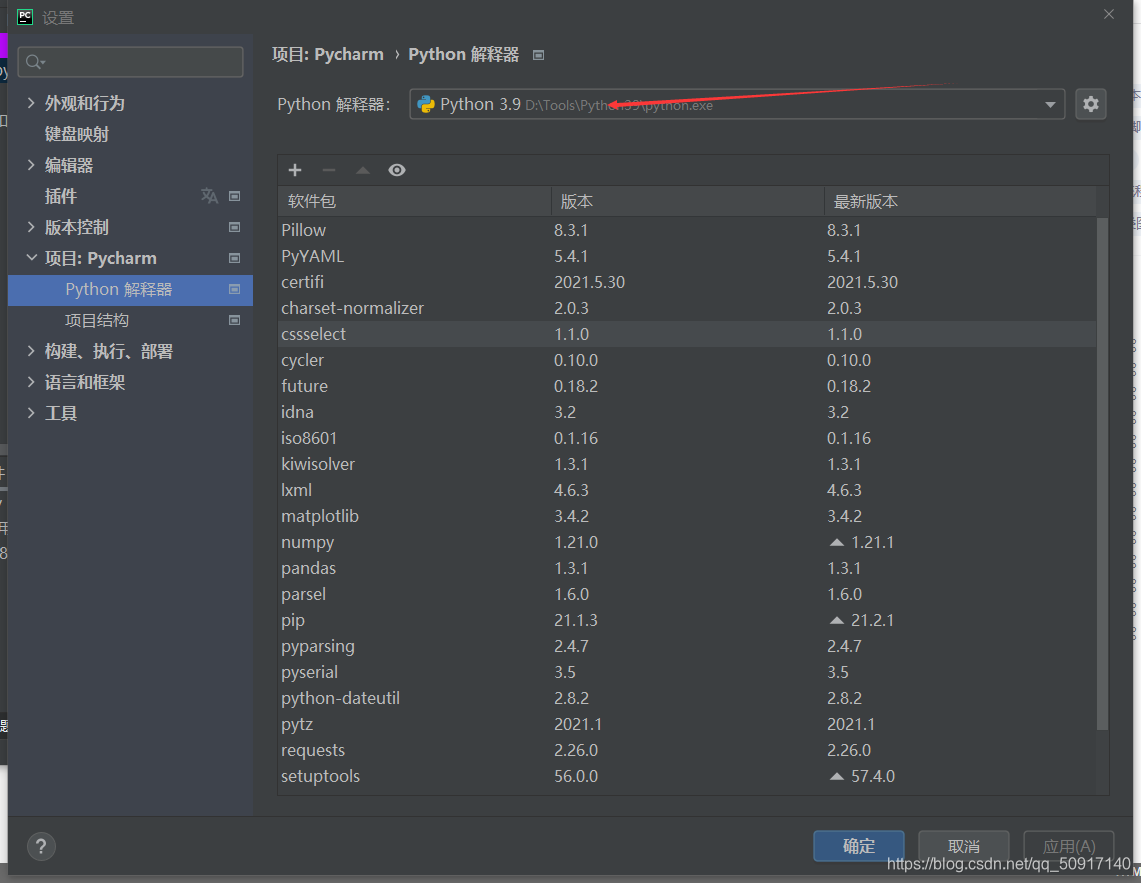This screenshot has height=883, width=1141.
Task: Select the matplotlib package row
Action: pyautogui.click(x=687, y=516)
